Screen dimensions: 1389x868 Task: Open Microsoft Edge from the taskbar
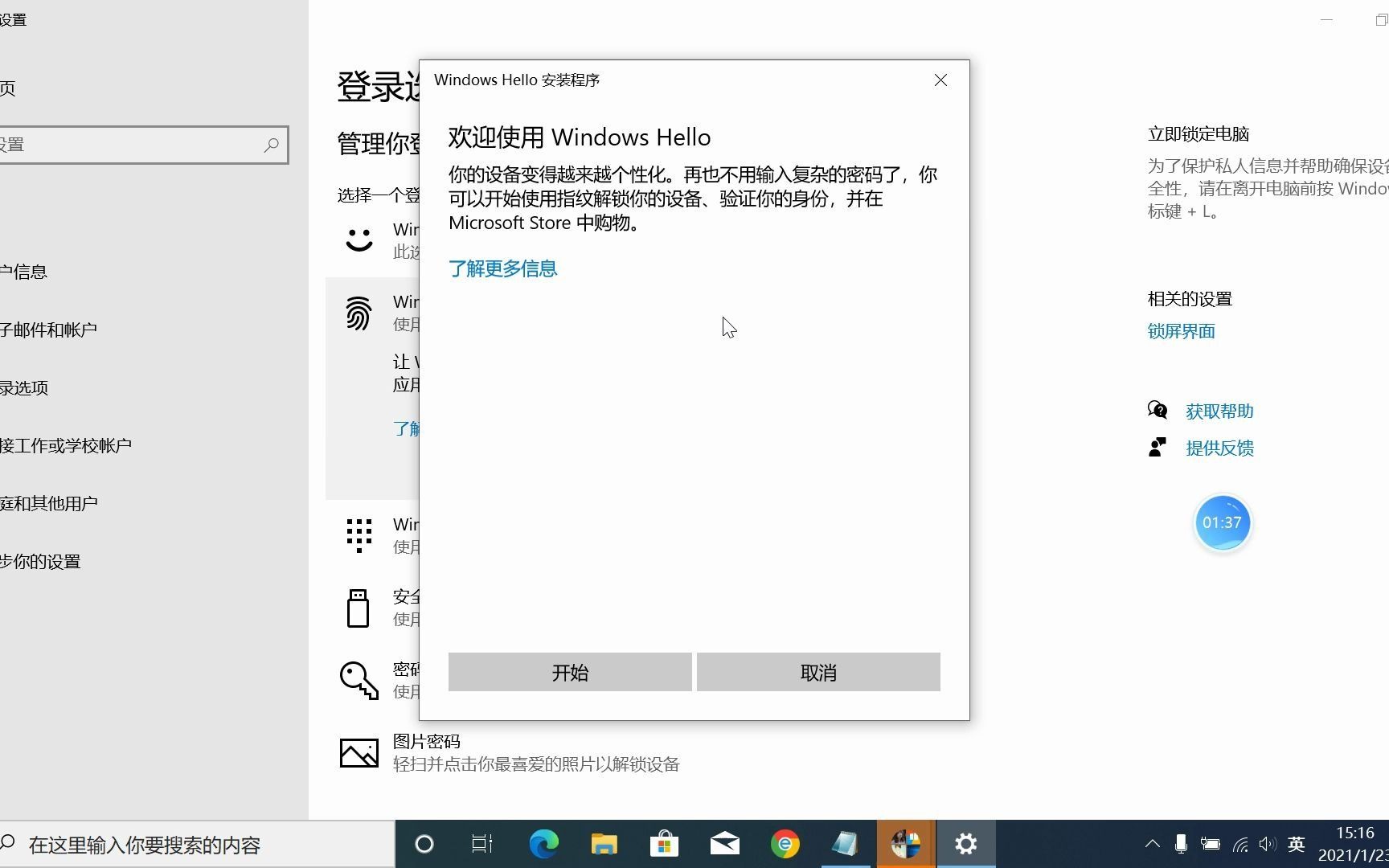click(x=543, y=844)
